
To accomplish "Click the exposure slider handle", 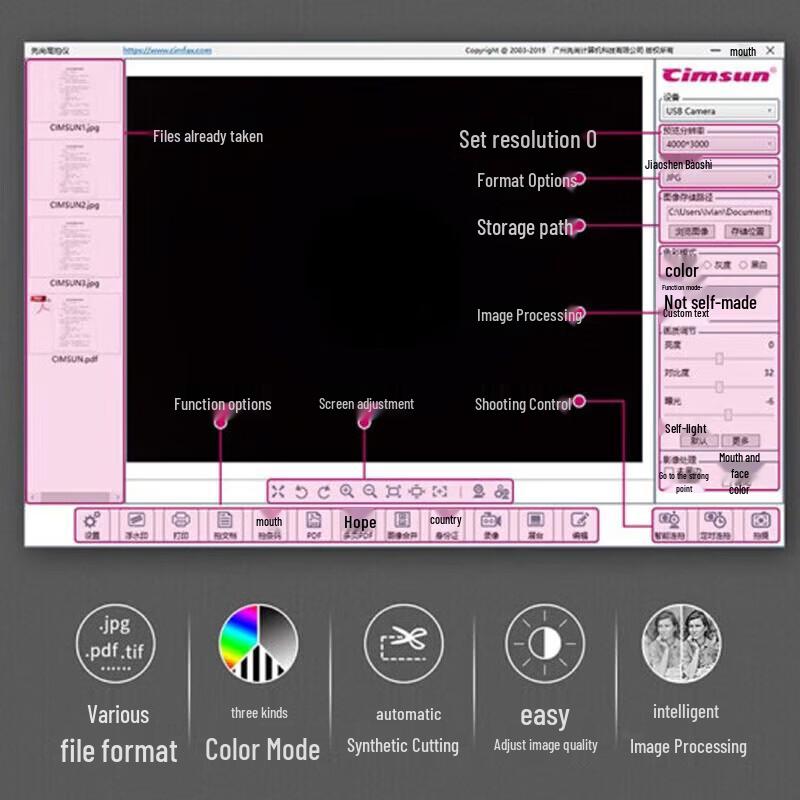I will click(x=729, y=414).
